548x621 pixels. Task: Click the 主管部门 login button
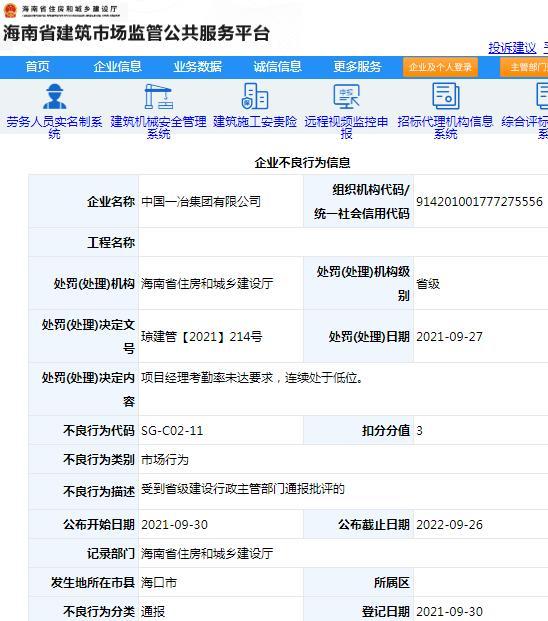tap(525, 67)
